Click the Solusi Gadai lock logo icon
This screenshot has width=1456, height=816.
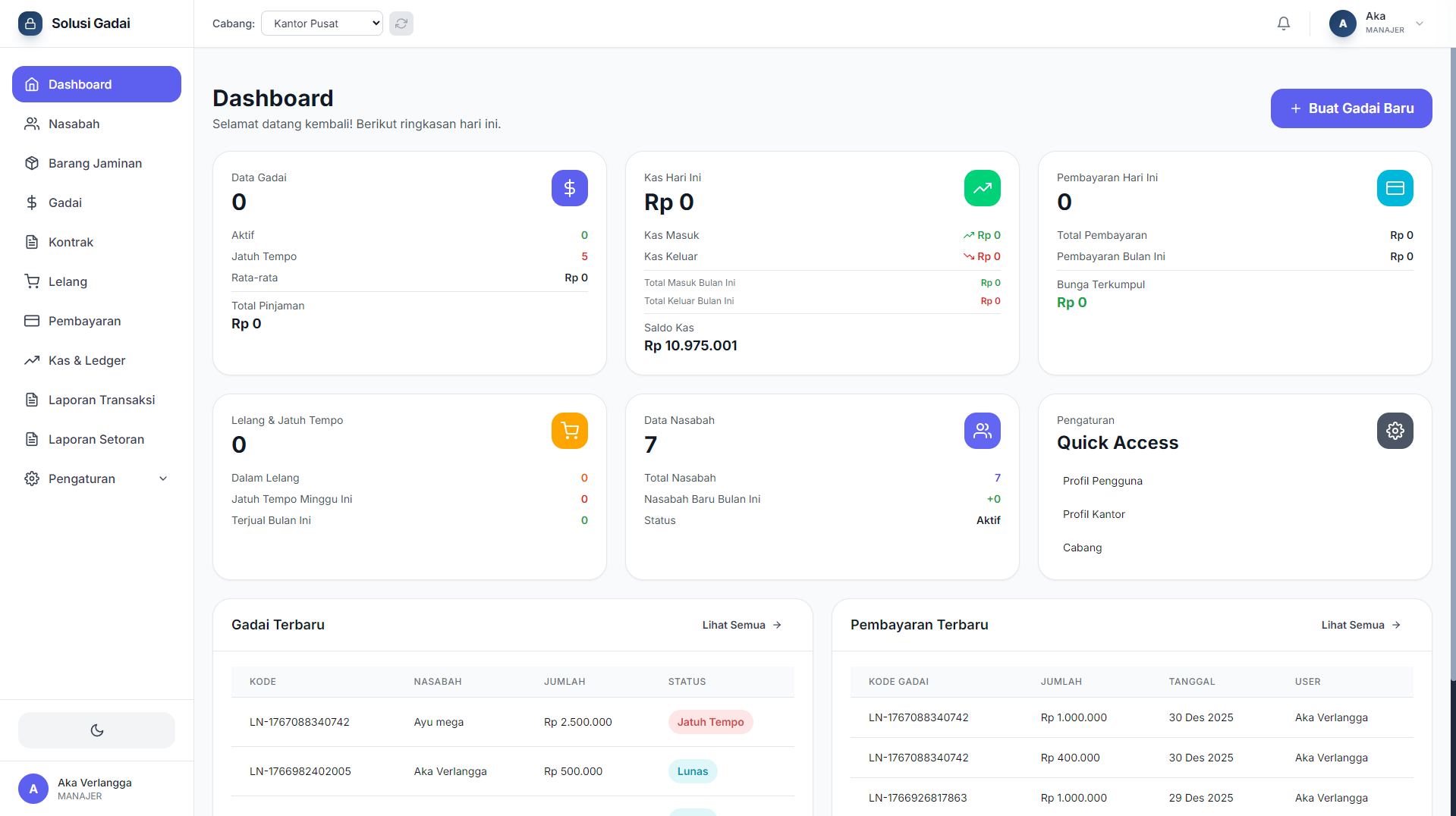point(30,24)
